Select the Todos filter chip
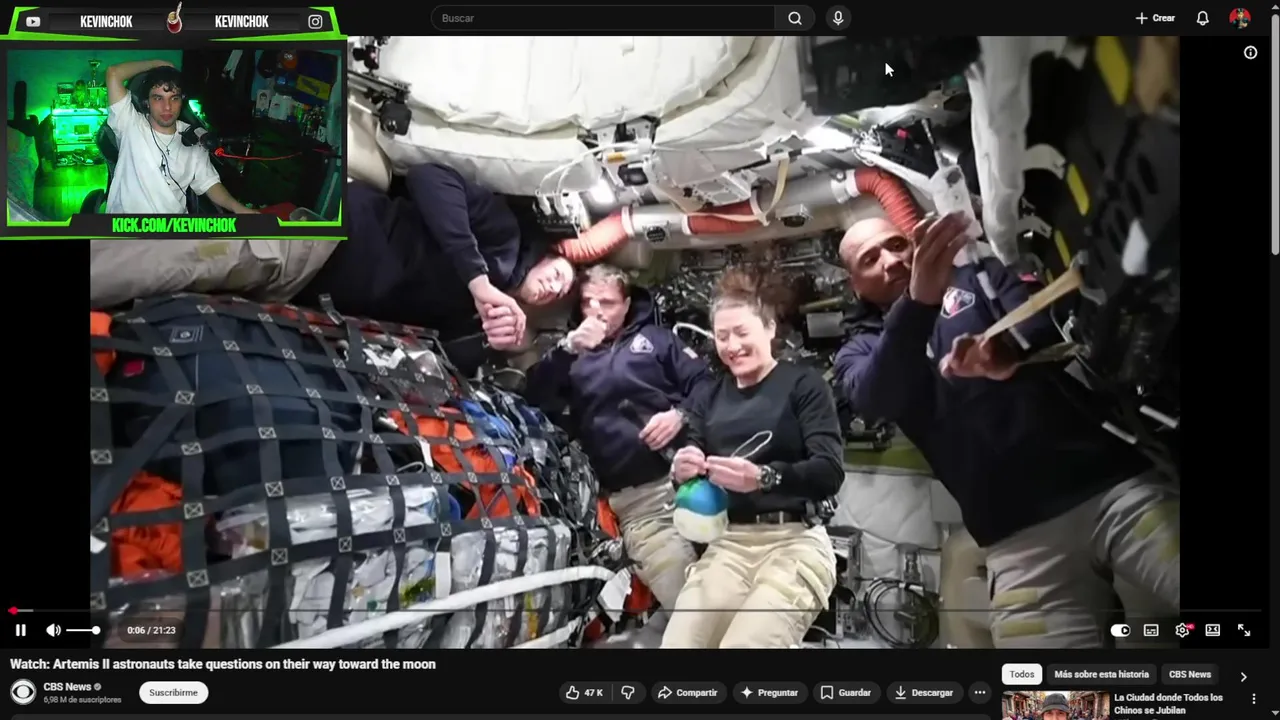 click(x=1022, y=674)
